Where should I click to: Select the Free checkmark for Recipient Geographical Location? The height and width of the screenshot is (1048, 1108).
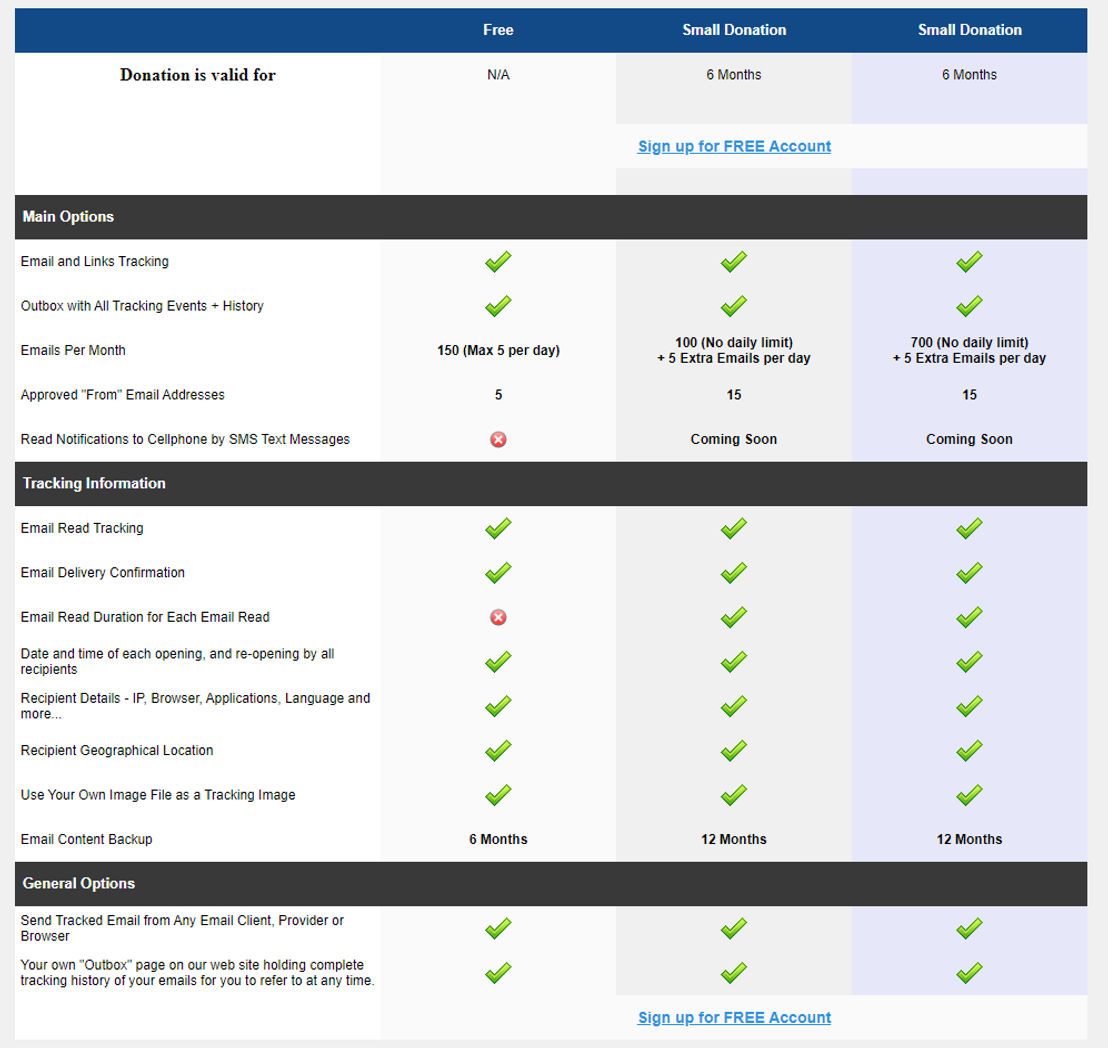498,750
